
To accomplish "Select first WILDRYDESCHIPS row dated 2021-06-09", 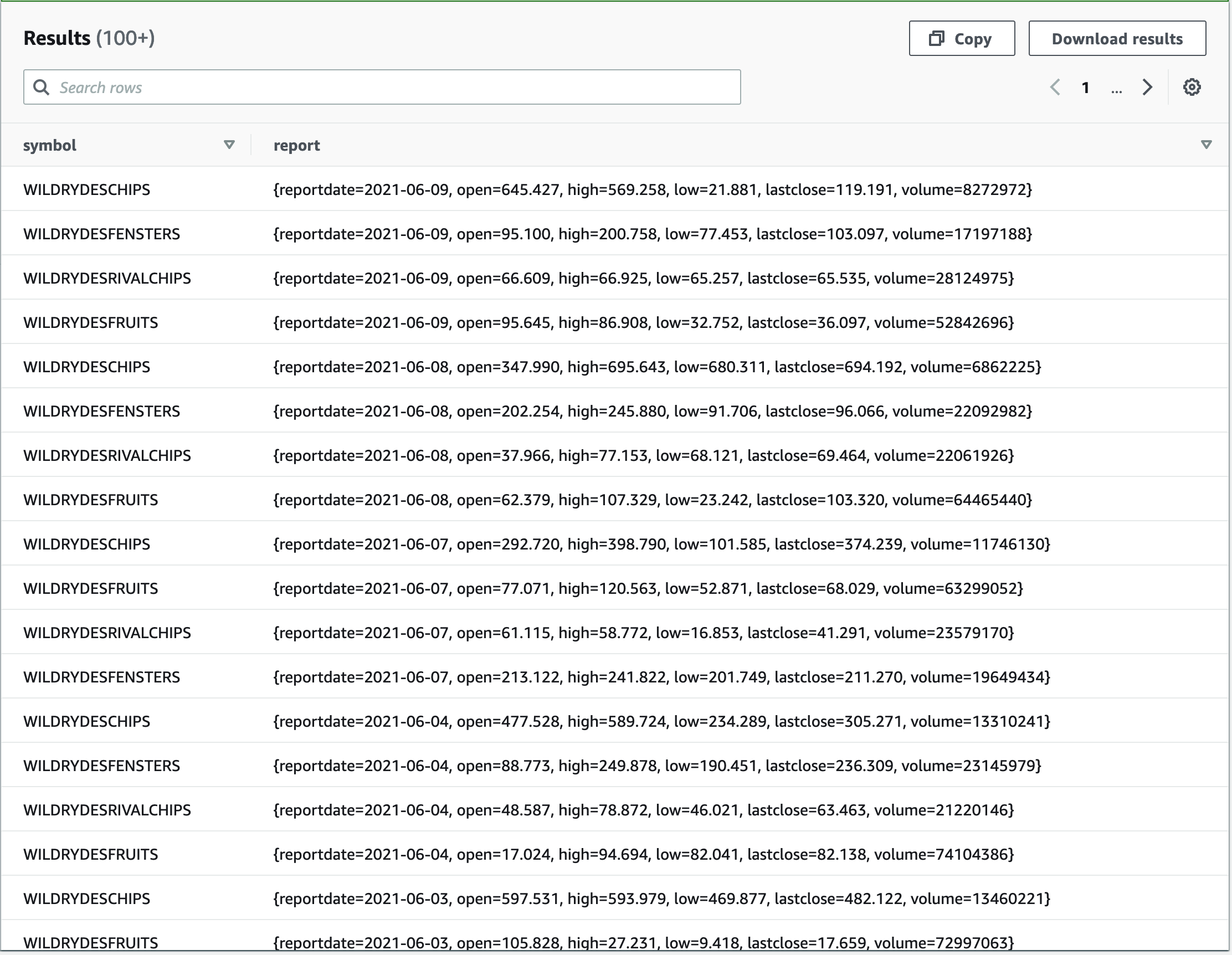I will pyautogui.click(x=87, y=189).
